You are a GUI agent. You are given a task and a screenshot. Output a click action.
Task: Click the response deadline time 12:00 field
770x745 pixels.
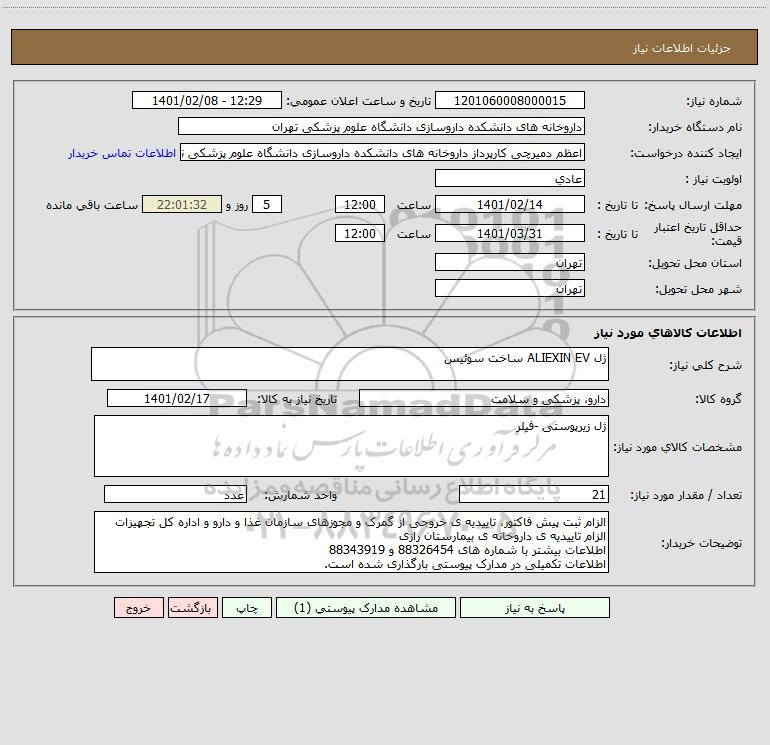point(359,205)
